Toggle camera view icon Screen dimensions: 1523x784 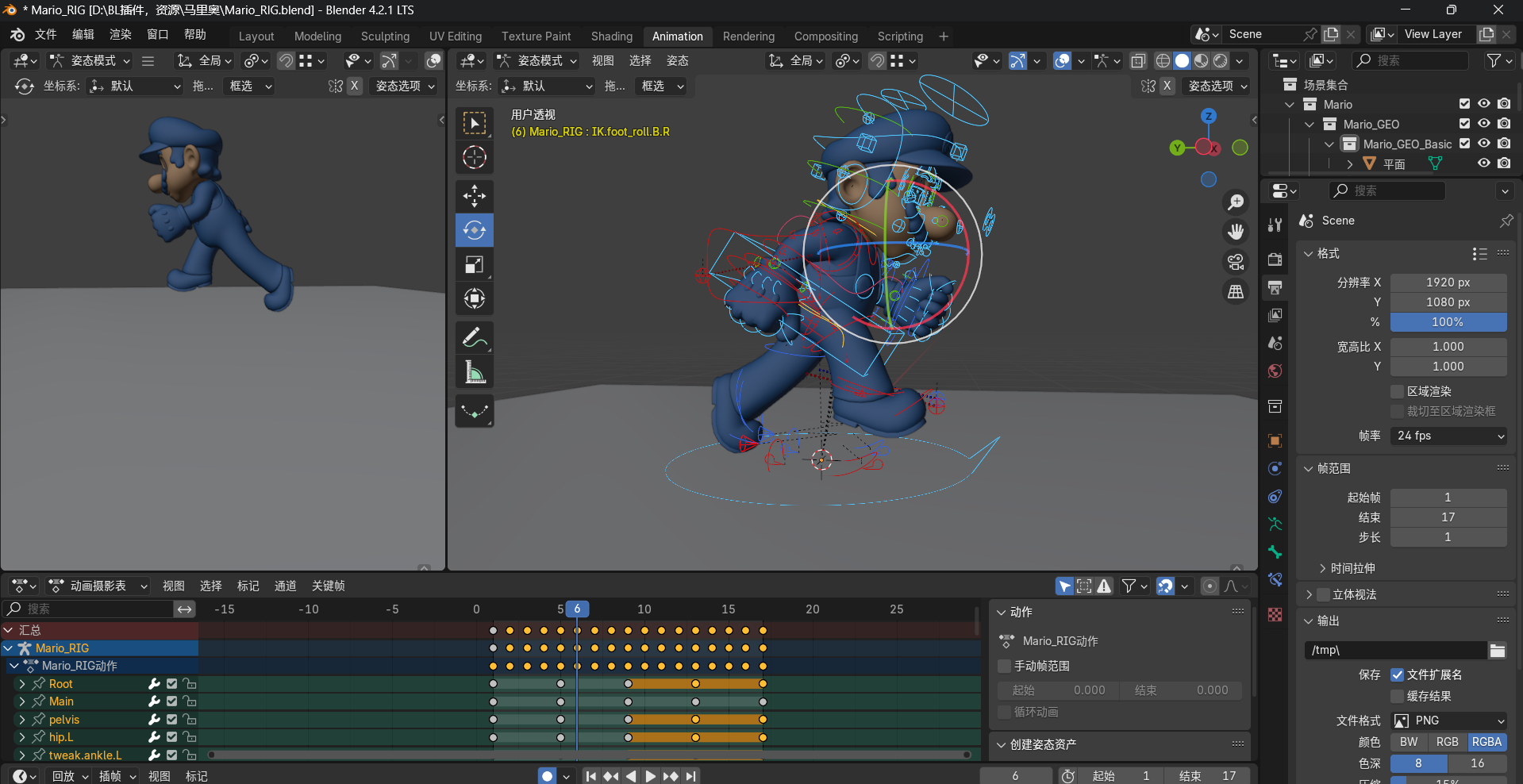coord(1236,262)
